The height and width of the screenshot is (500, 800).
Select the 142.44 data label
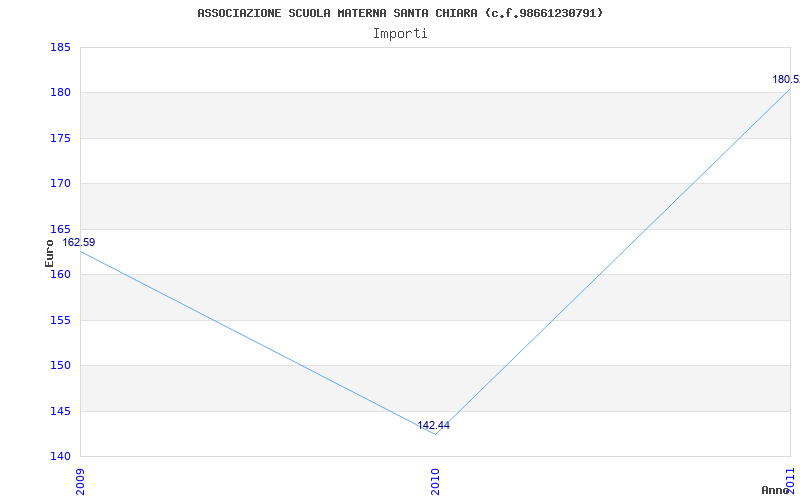(434, 426)
